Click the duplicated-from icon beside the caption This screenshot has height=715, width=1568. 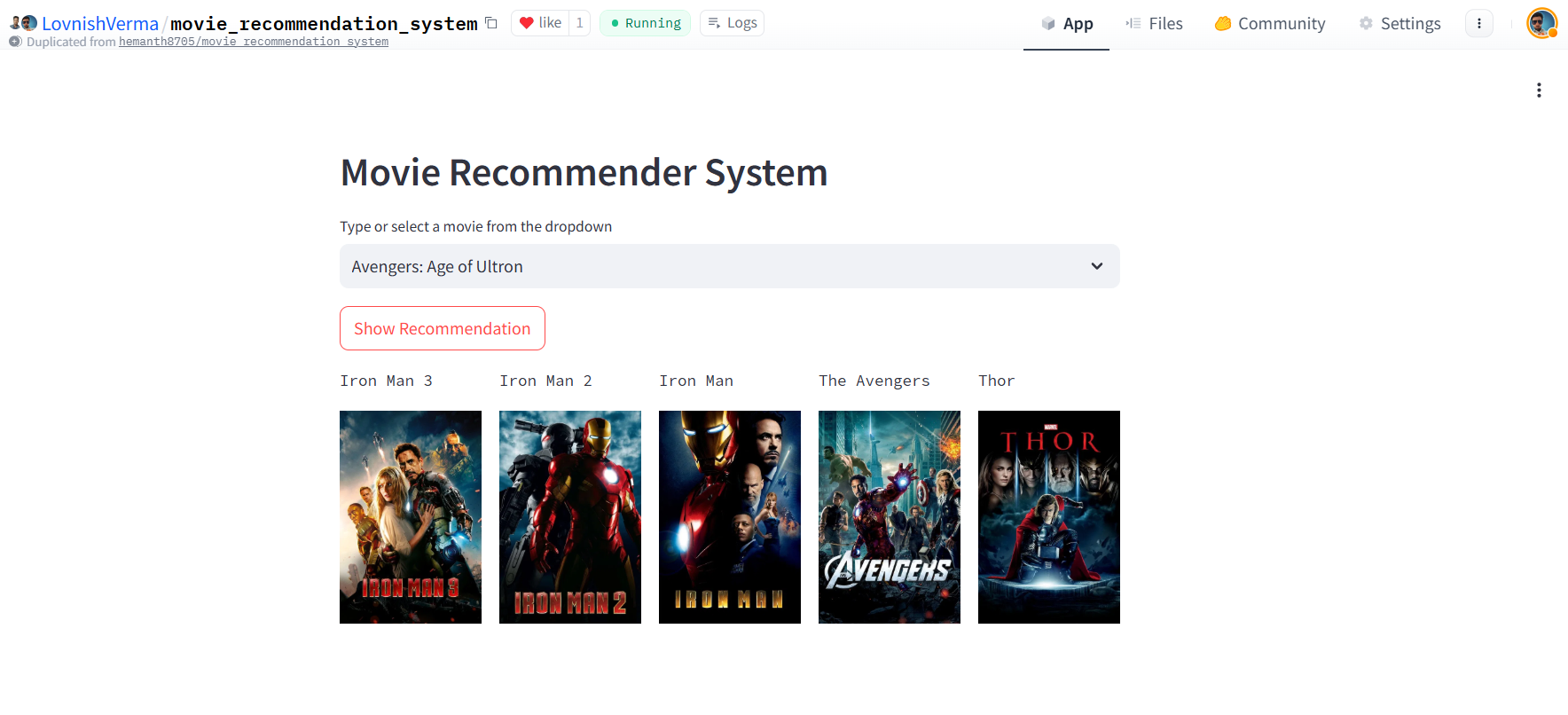pos(15,42)
